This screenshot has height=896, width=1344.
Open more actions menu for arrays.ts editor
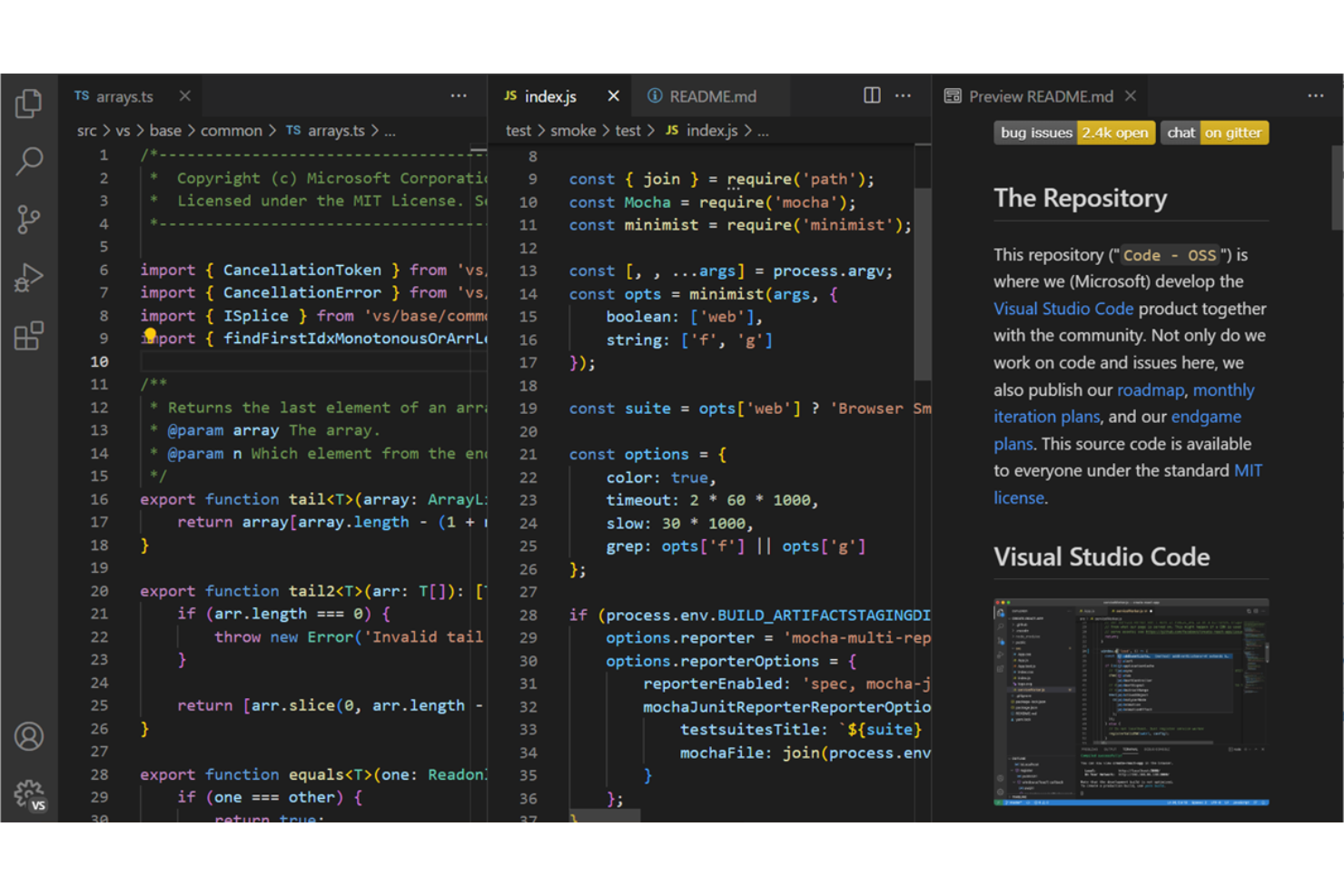[x=459, y=95]
